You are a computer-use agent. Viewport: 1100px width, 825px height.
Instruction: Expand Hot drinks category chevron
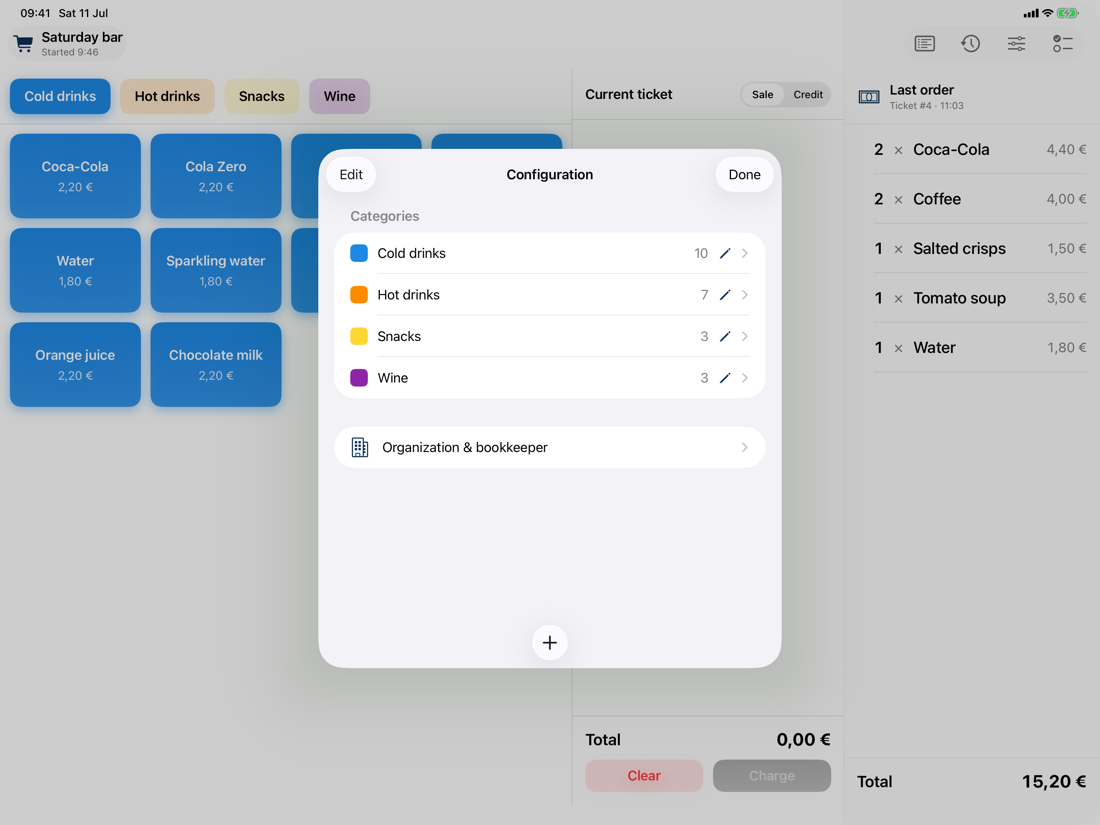[x=745, y=295]
